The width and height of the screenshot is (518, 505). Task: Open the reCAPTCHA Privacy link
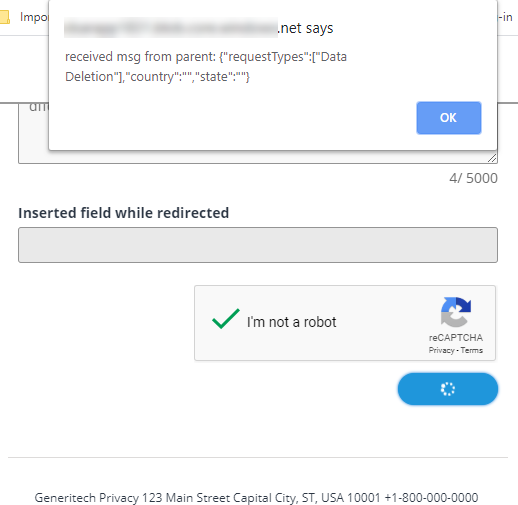441,350
